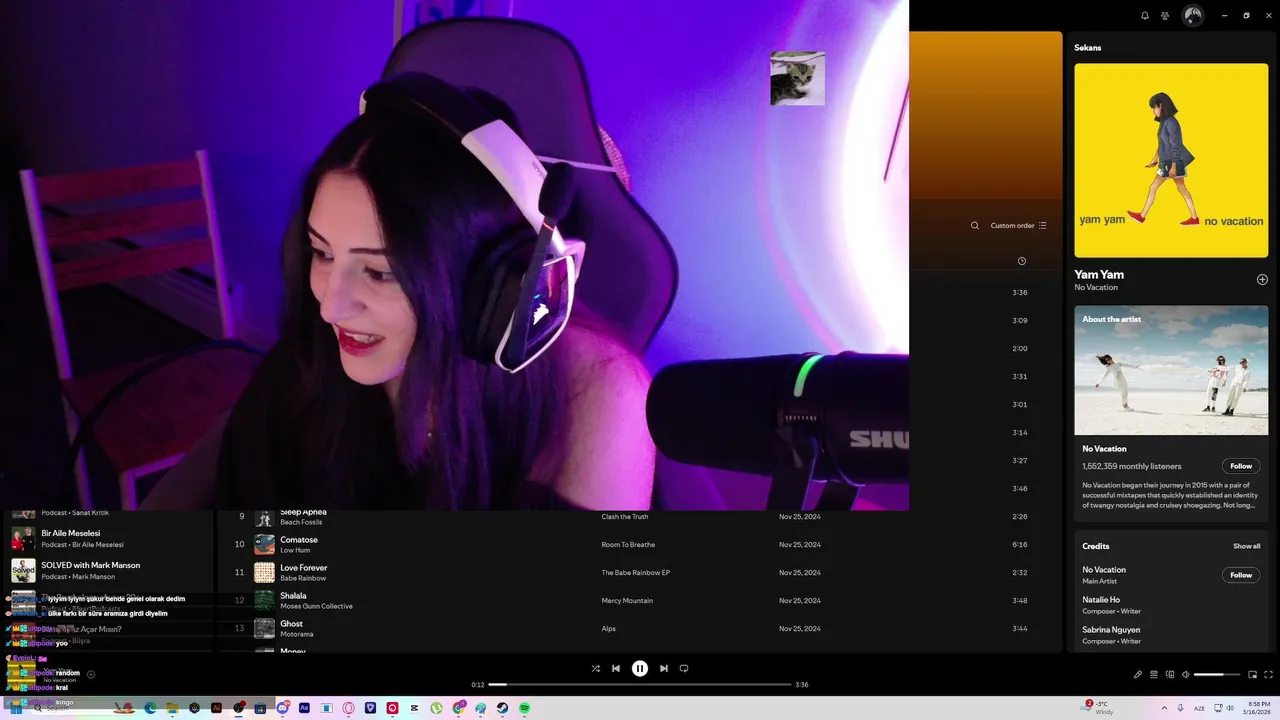
Task: Click the Comatose album artwork thumbnail
Action: coord(264,544)
